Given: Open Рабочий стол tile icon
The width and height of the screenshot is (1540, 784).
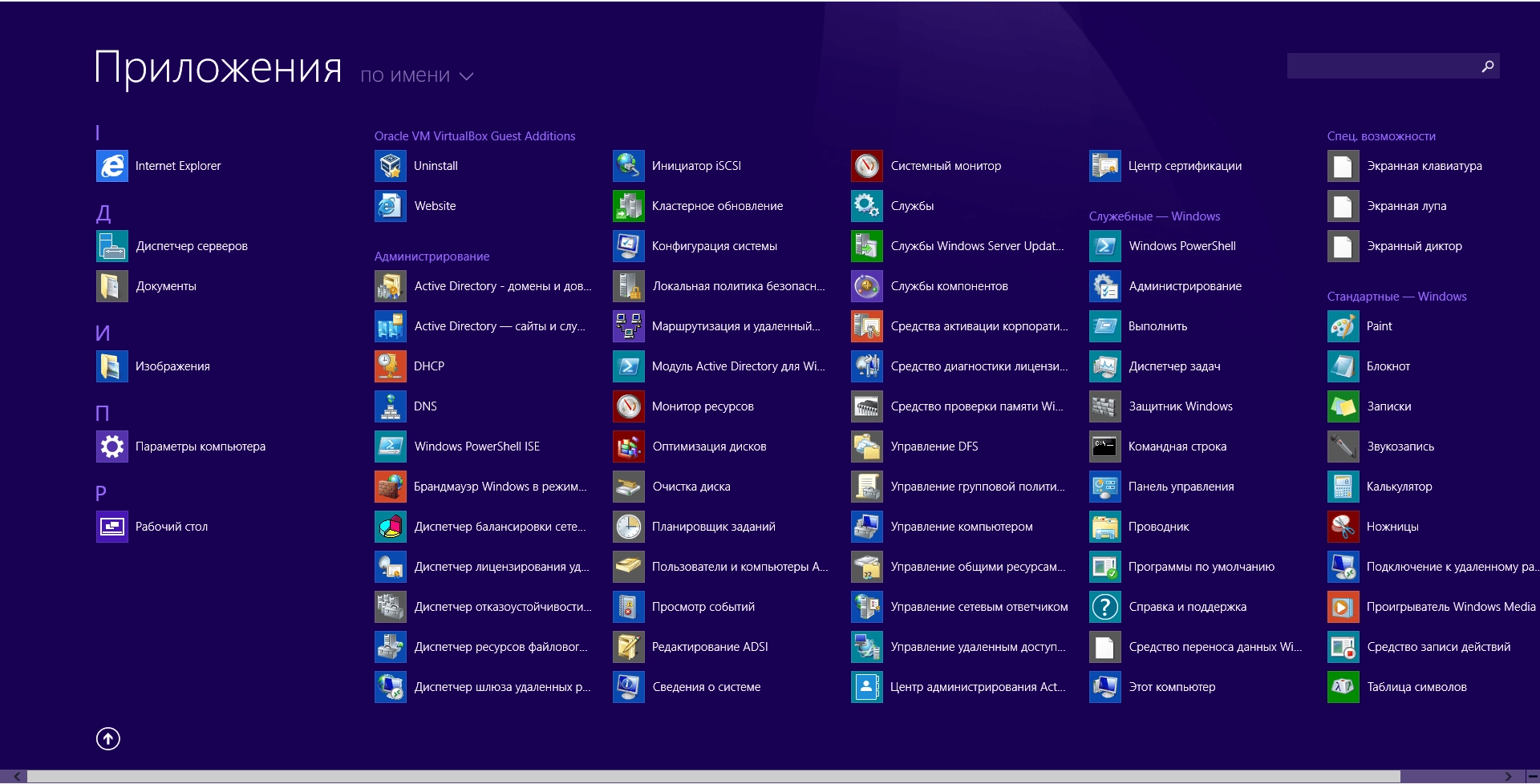Looking at the screenshot, I should 111,527.
